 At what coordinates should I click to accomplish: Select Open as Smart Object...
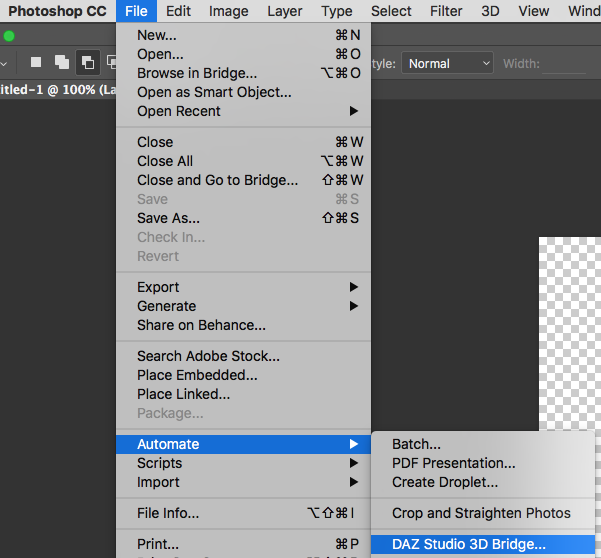(243, 92)
